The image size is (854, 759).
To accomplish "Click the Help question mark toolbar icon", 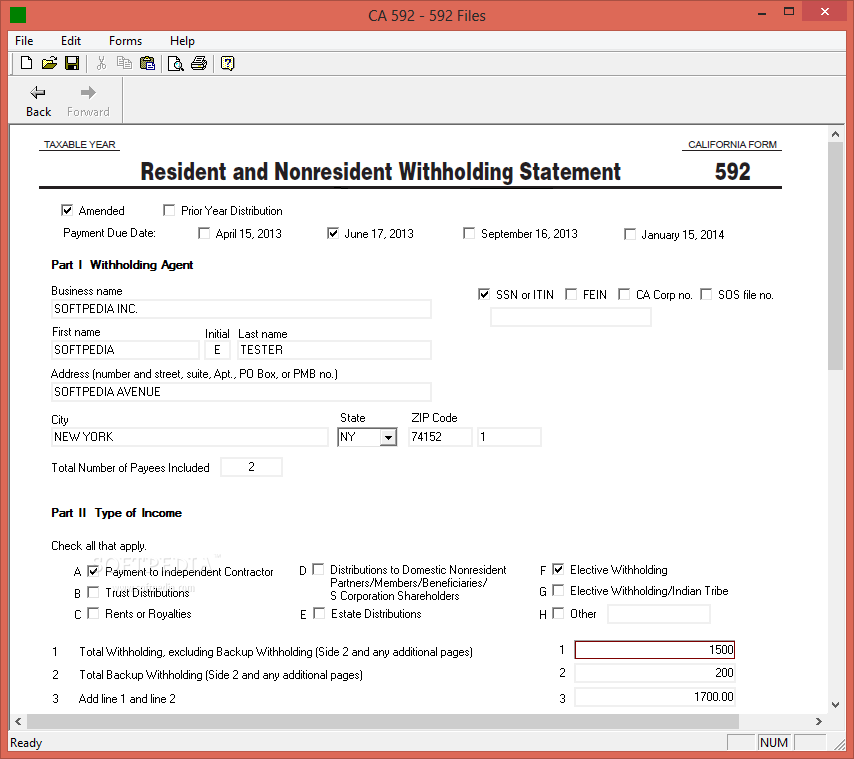I will [x=227, y=63].
